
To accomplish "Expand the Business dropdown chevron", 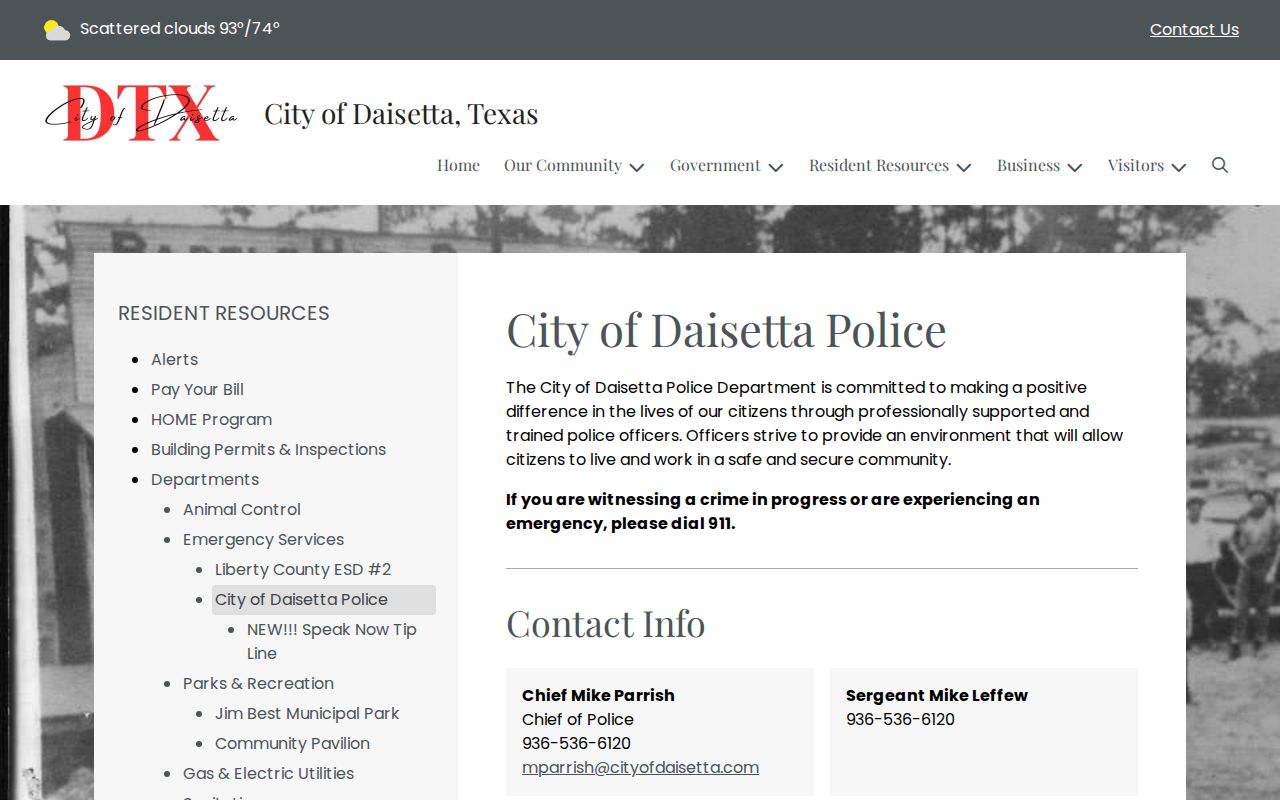I will tap(1075, 167).
